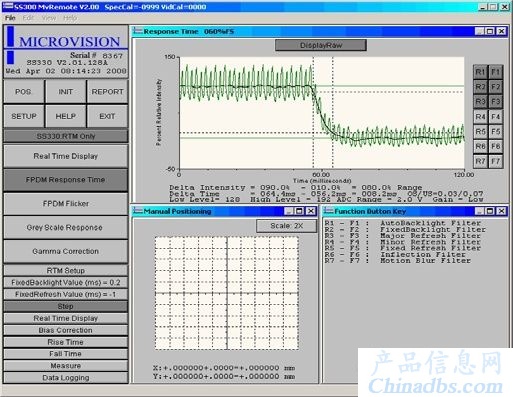Change the Scale: 2X setting
The height and width of the screenshot is (397, 513).
tap(286, 226)
